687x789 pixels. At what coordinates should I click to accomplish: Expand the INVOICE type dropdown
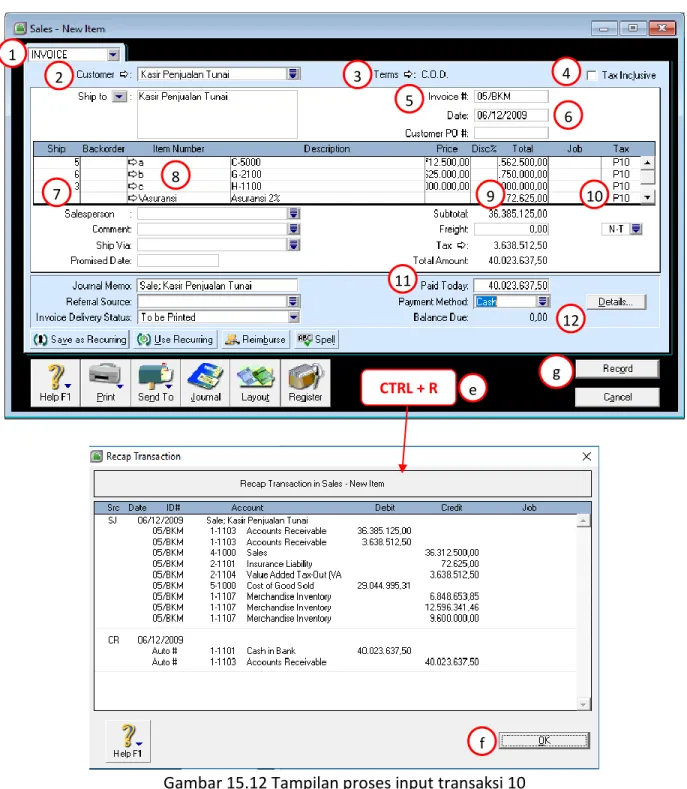[x=113, y=54]
